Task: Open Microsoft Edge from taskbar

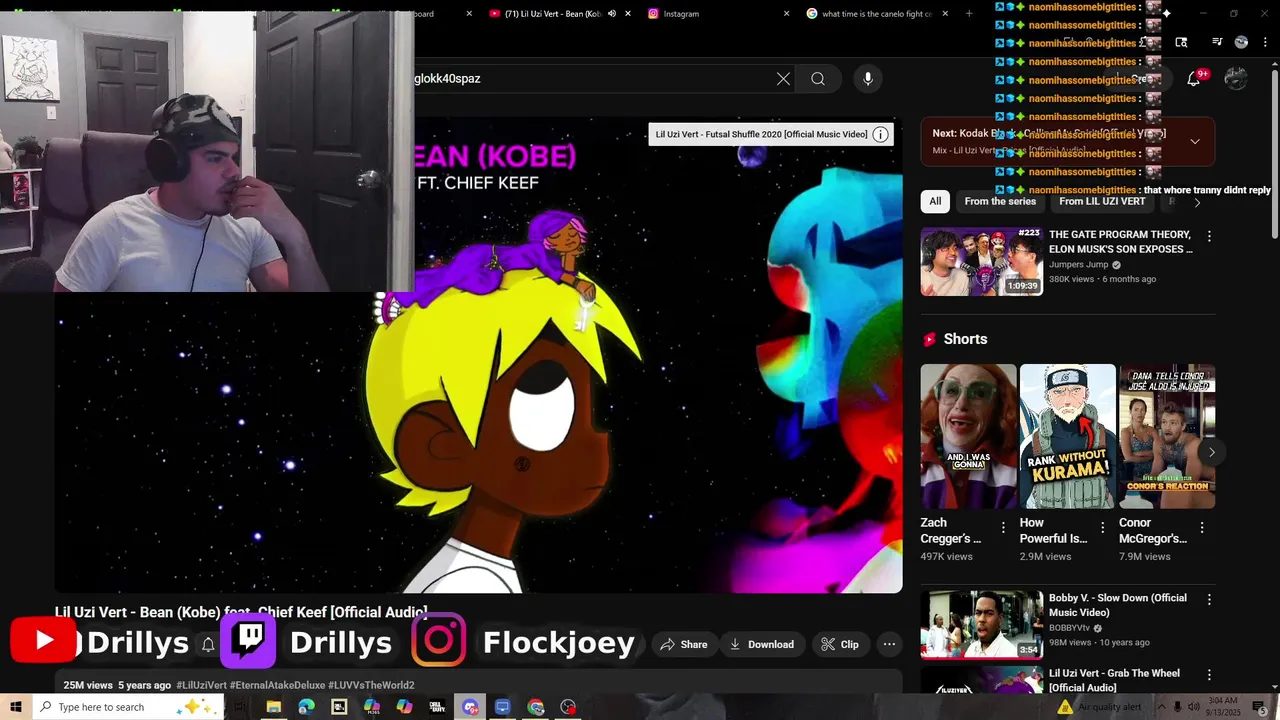Action: point(306,707)
